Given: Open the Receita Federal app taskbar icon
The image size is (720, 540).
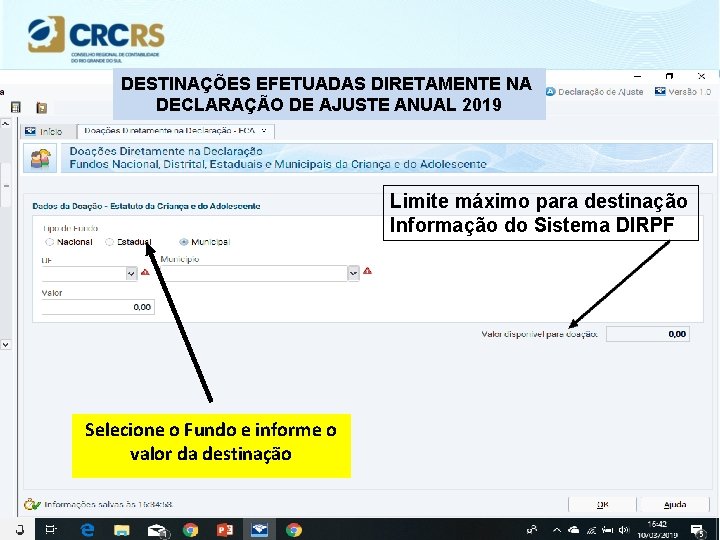Looking at the screenshot, I should tap(259, 530).
